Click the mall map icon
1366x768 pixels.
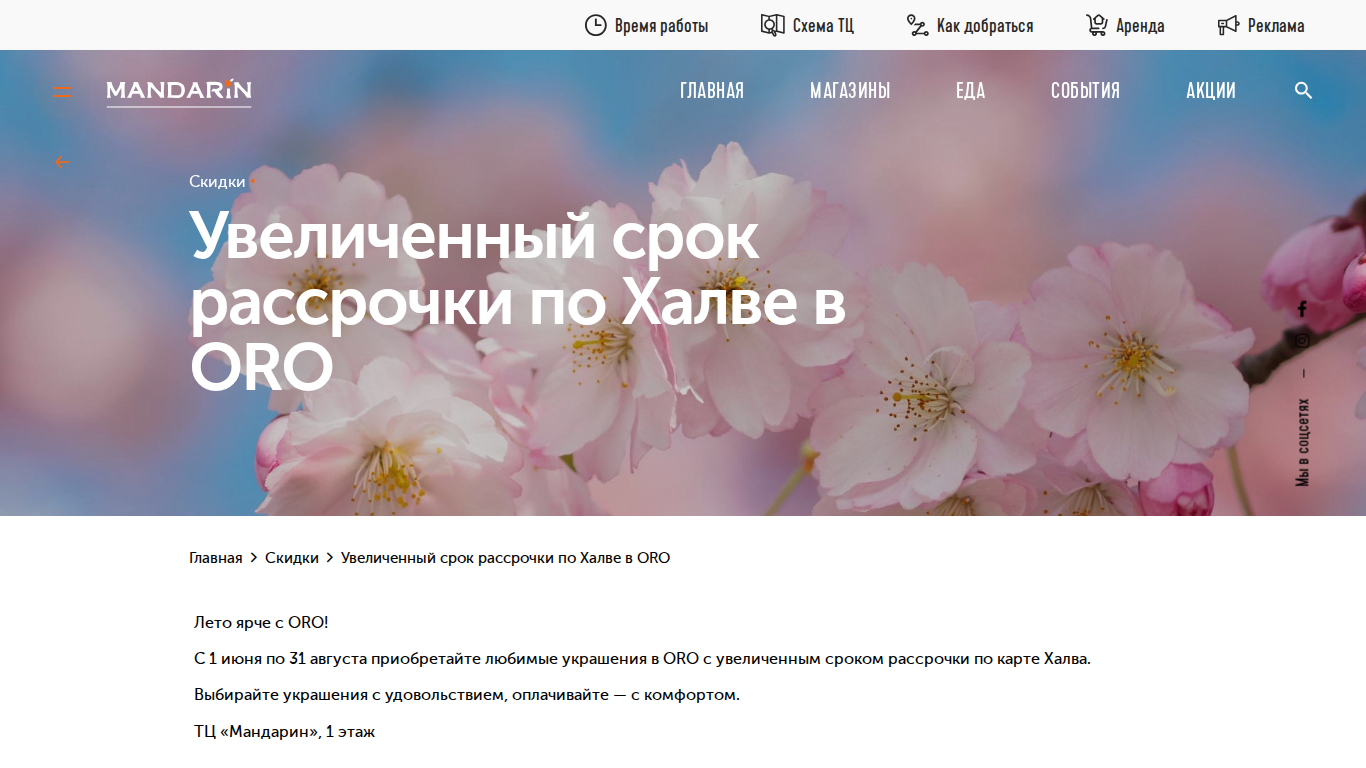772,25
